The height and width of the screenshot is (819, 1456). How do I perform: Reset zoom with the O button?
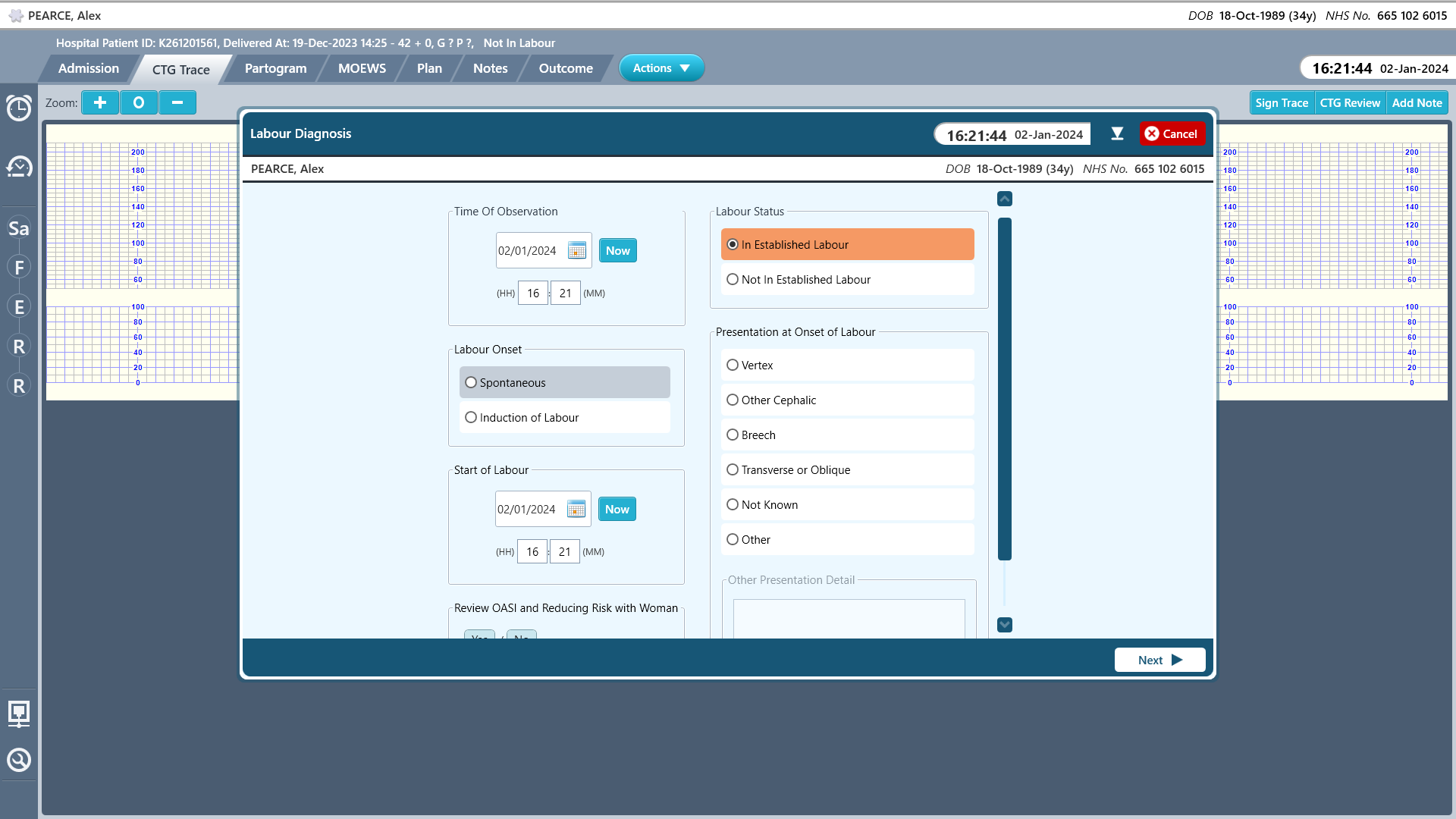[139, 102]
